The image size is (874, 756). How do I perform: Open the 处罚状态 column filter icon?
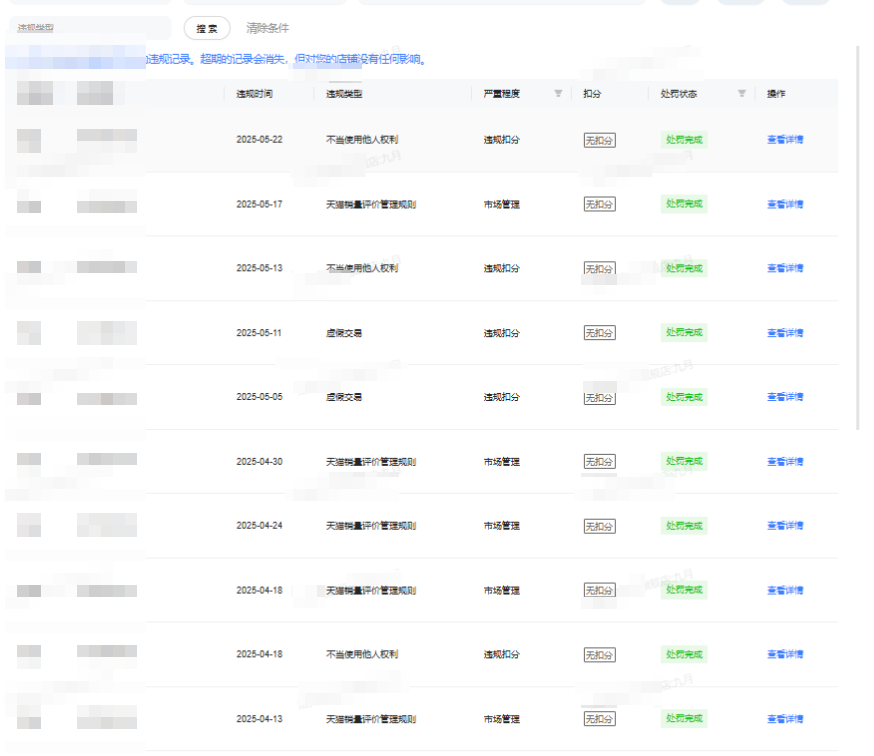coord(742,94)
